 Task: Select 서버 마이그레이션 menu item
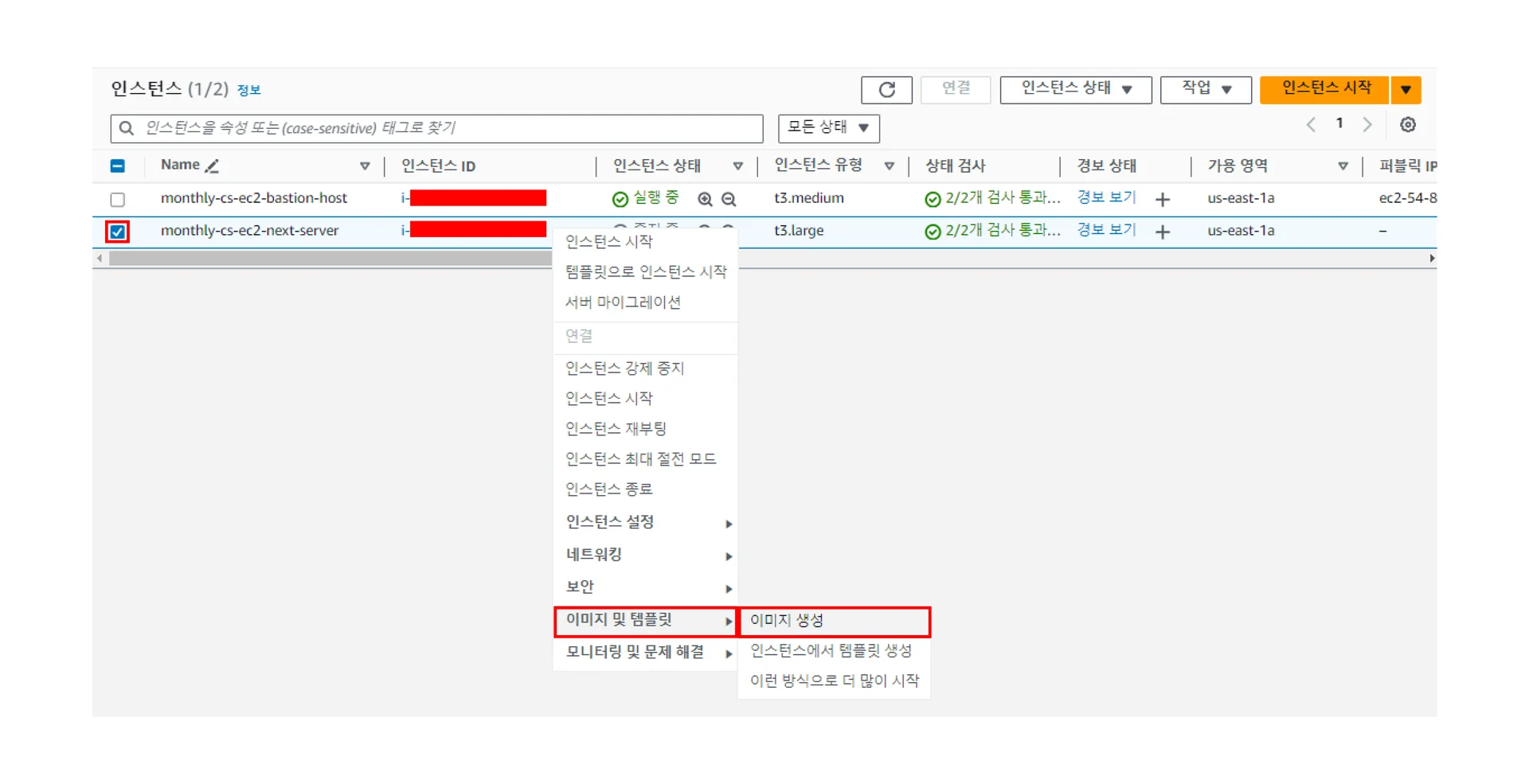tap(645, 302)
